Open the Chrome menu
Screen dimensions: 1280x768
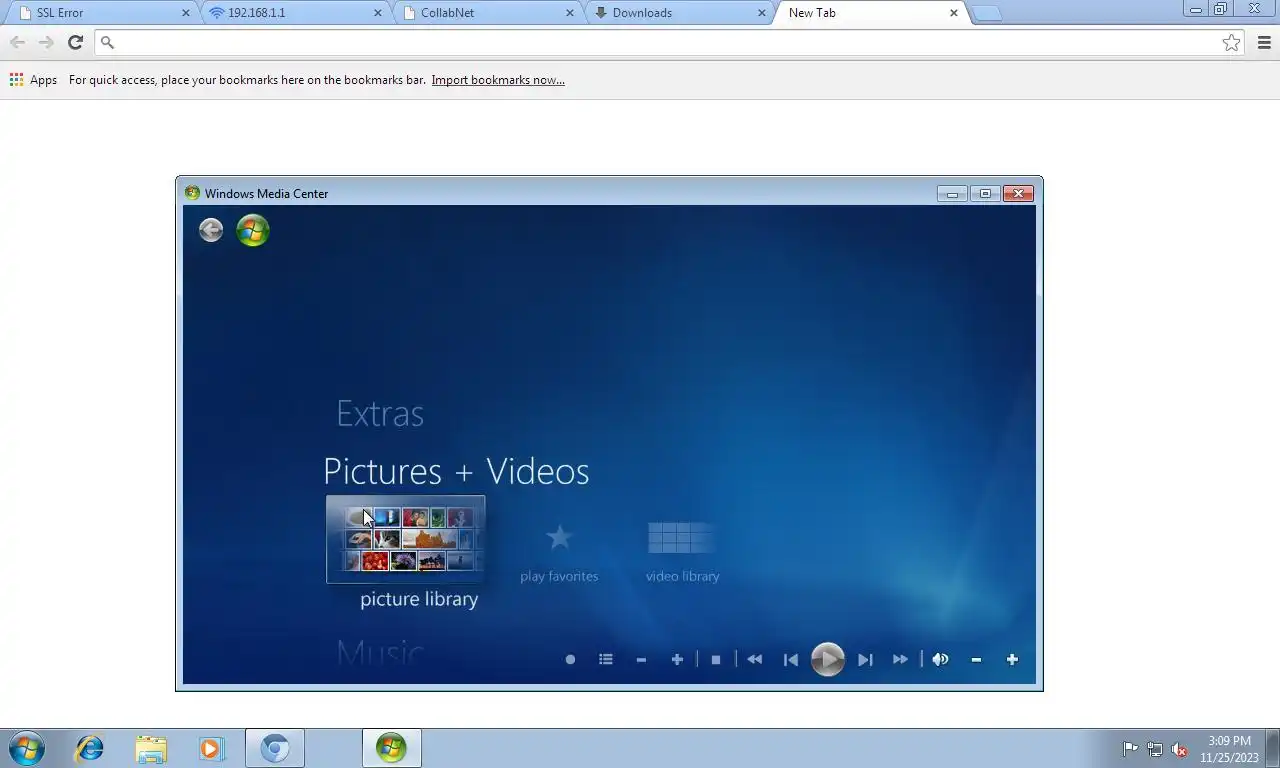pos(1264,42)
